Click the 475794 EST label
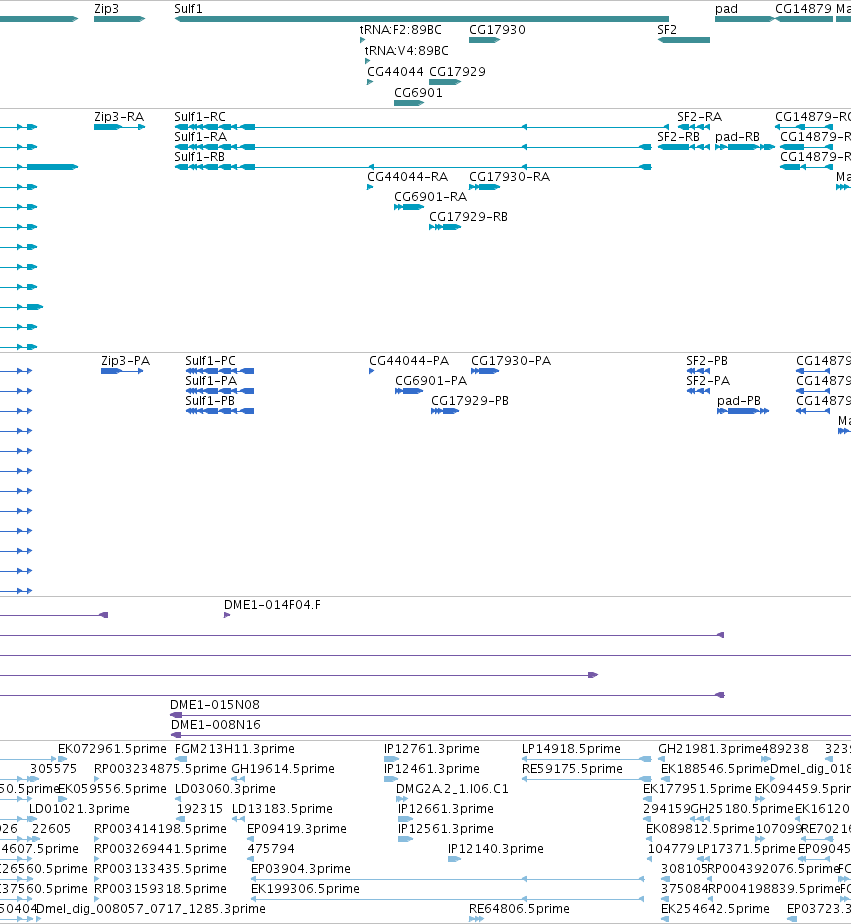Screen dimensions: 851x924 click(x=271, y=849)
